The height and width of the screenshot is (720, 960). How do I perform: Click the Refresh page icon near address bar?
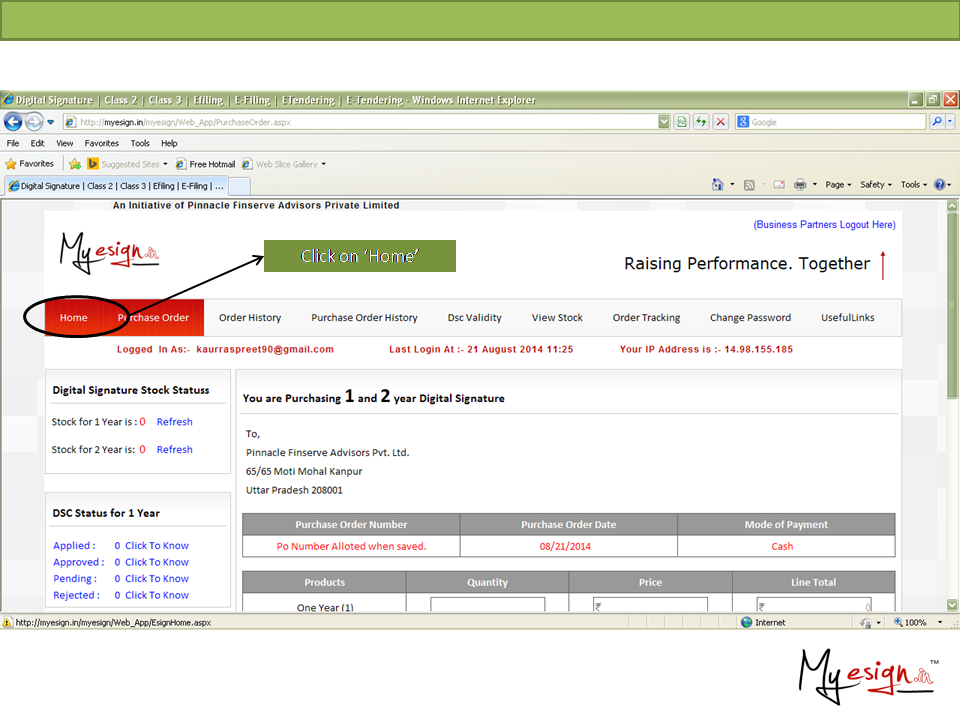(702, 122)
